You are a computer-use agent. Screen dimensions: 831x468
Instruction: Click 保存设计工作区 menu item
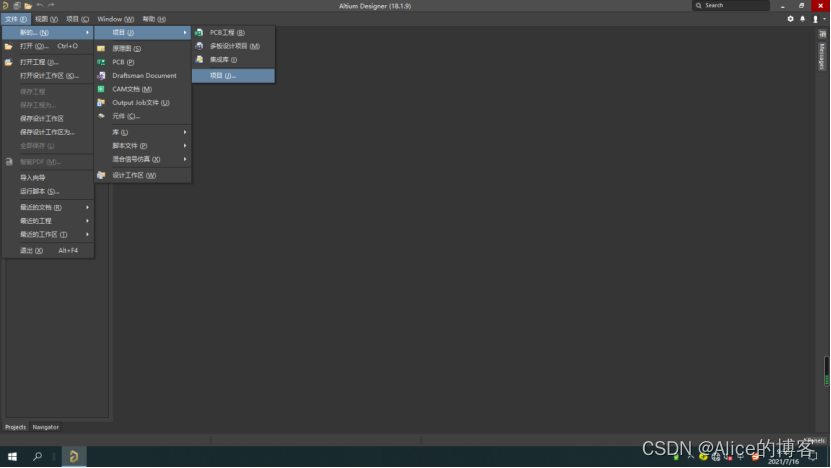(48, 119)
